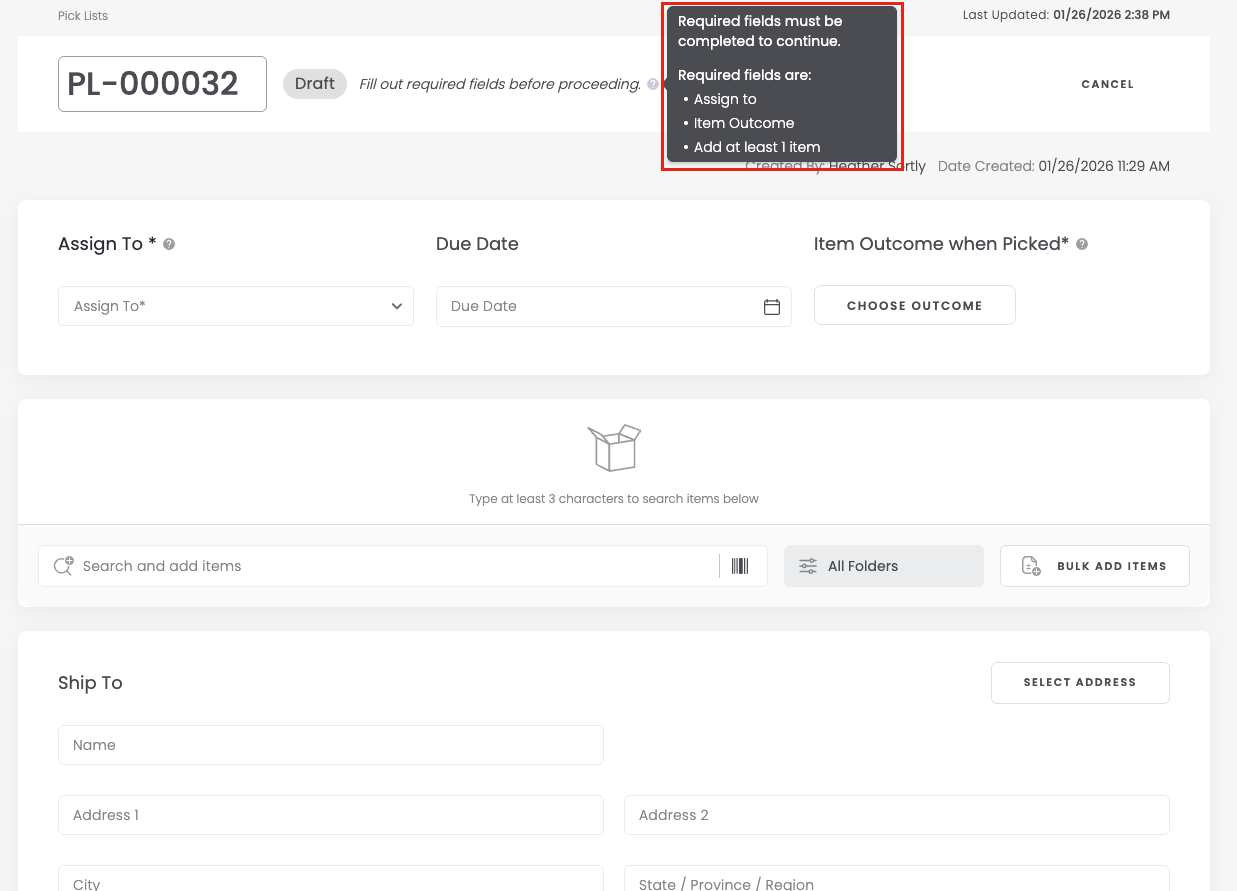Click help icon next to Assign To

click(169, 244)
